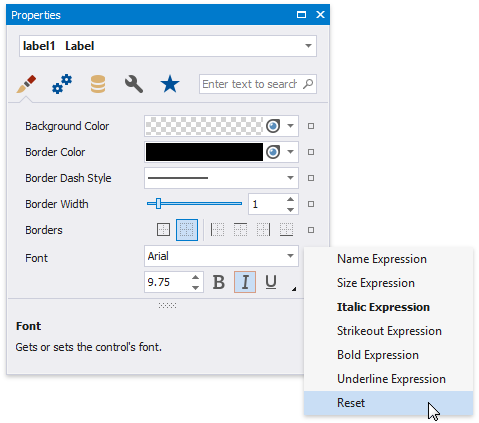
Task: Click the Border Width slider thumb
Action: pyautogui.click(x=159, y=203)
